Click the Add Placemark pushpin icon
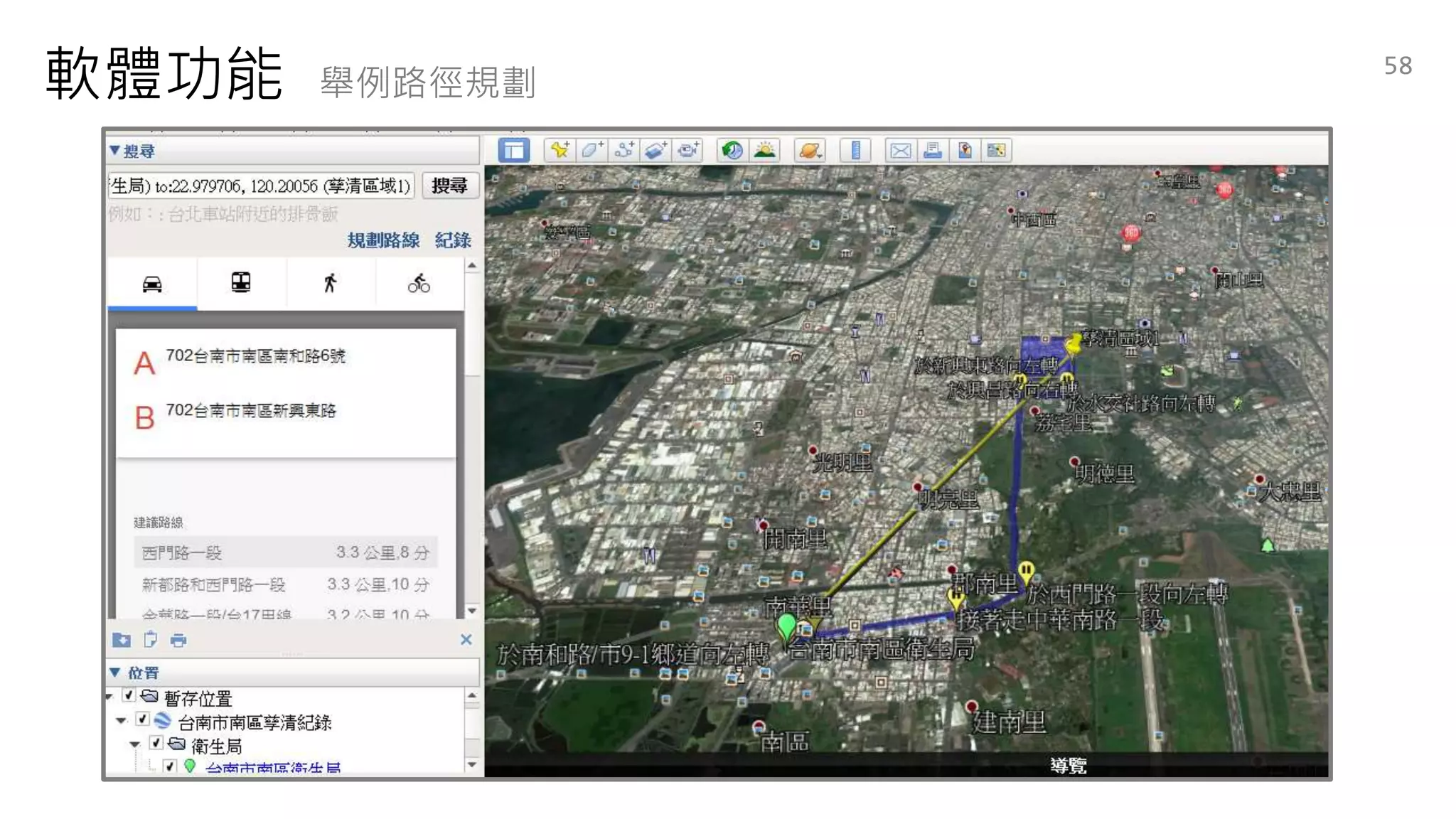Viewport: 1456px width, 819px height. point(560,150)
